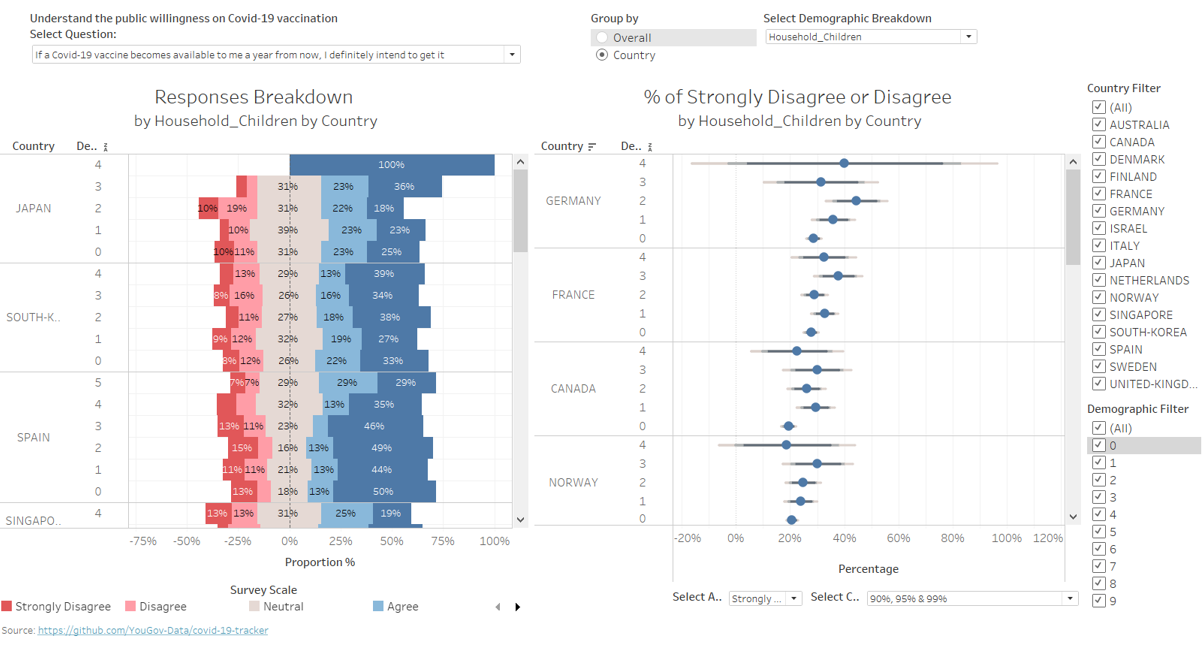Open the Strongly... answer selection dropdown
The width and height of the screenshot is (1204, 654).
(x=794, y=599)
